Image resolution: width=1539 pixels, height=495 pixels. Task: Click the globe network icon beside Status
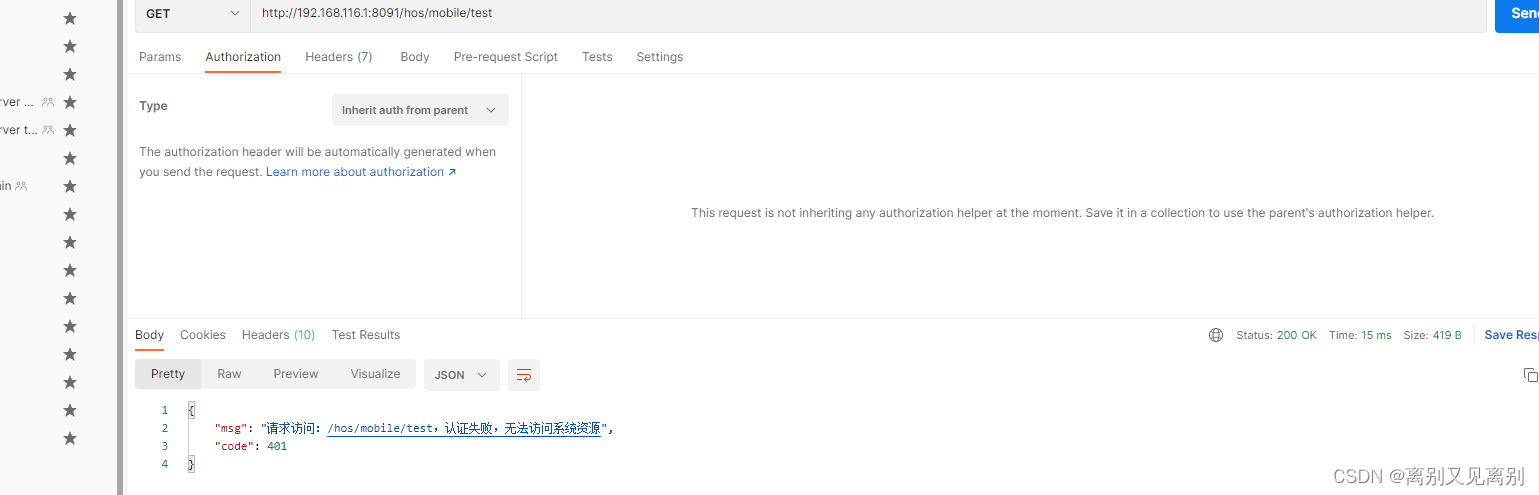tap(1216, 335)
